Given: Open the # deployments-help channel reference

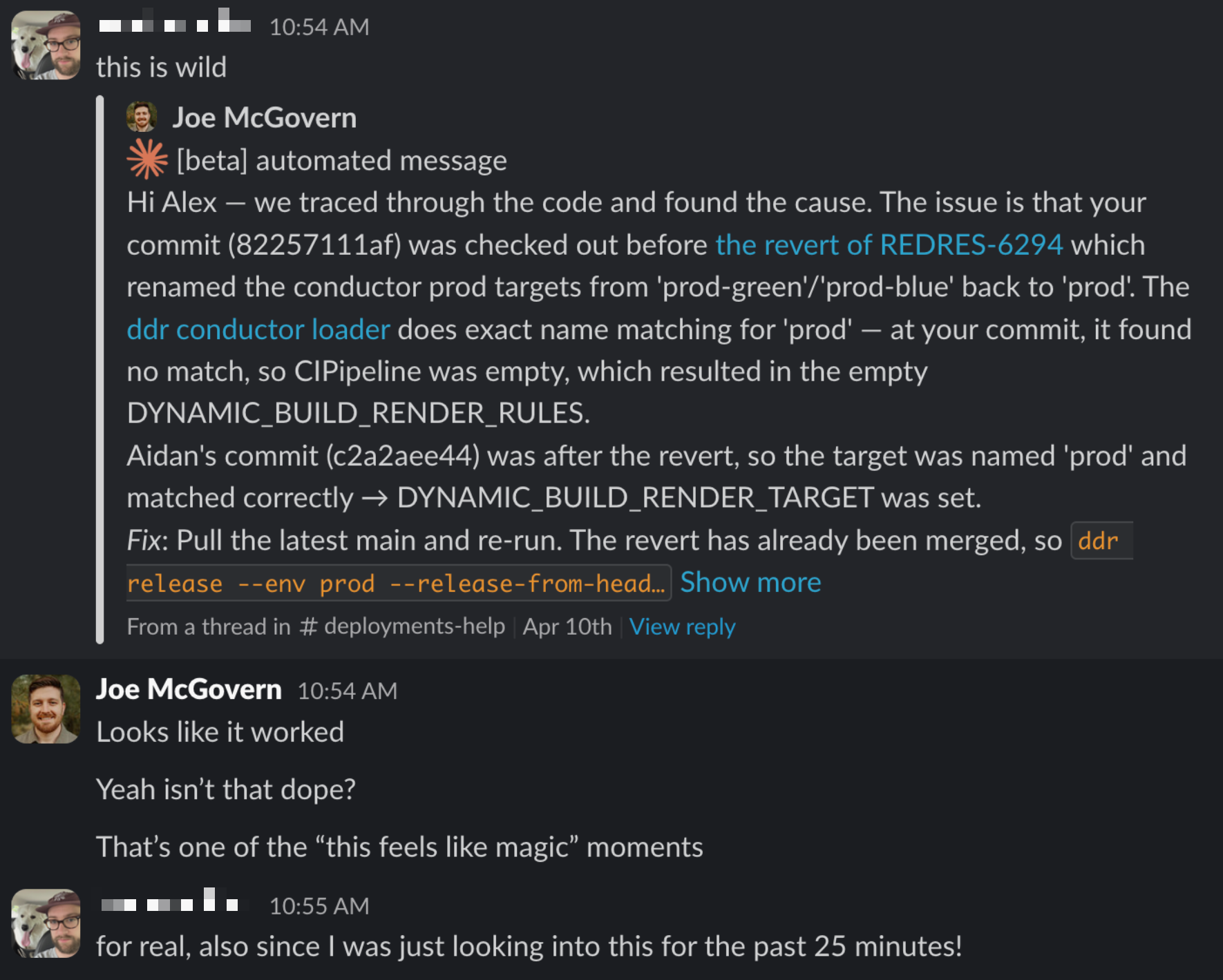Looking at the screenshot, I should point(402,626).
